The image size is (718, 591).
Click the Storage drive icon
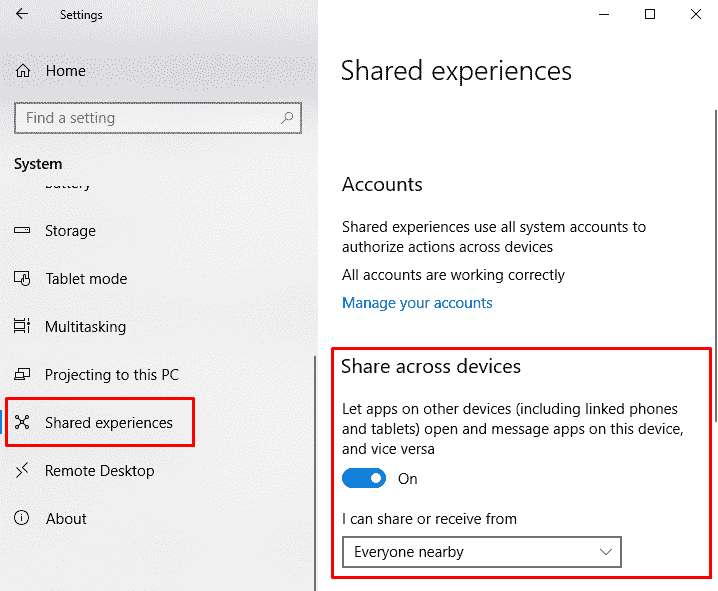[22, 230]
